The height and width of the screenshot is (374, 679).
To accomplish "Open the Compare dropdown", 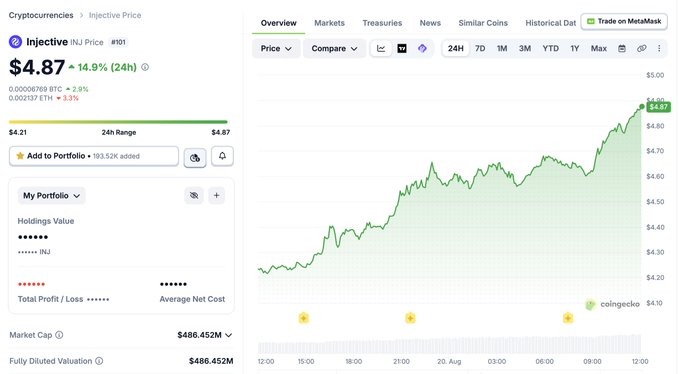I will tap(334, 48).
